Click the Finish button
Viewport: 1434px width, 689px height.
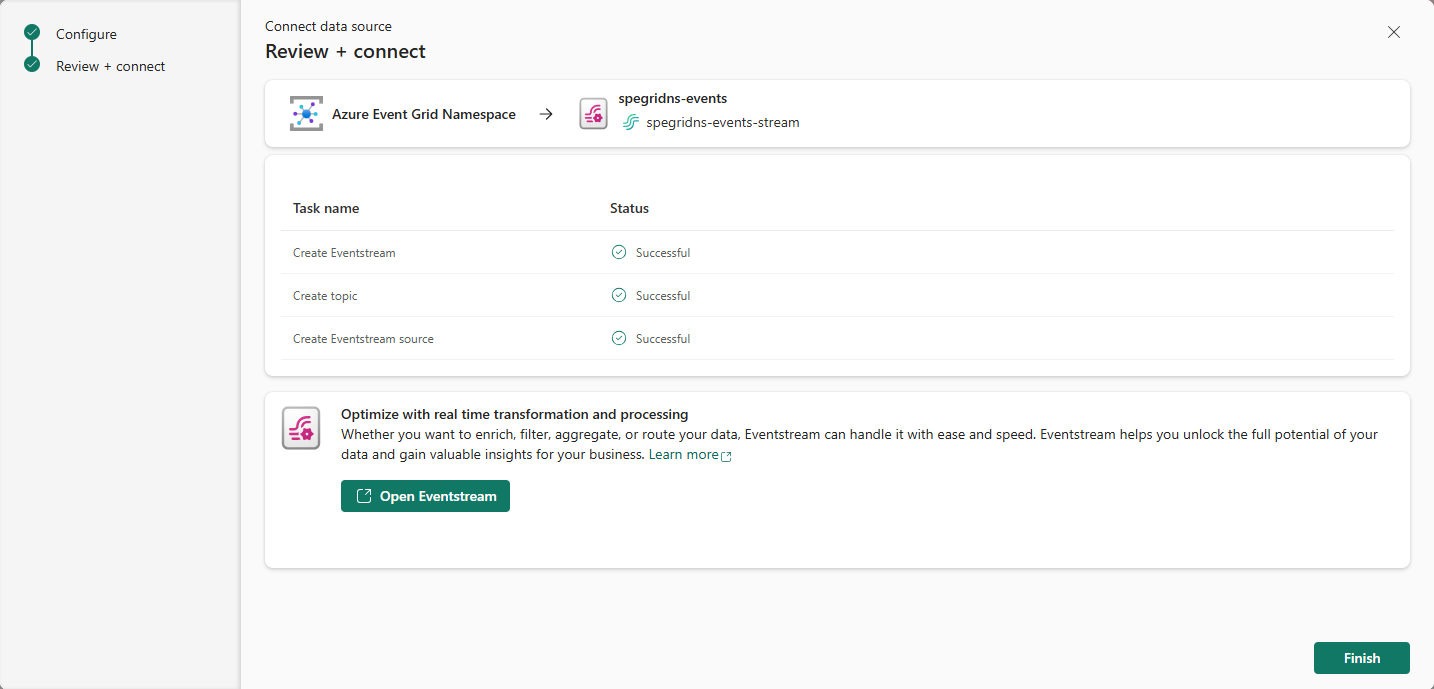pos(1361,658)
